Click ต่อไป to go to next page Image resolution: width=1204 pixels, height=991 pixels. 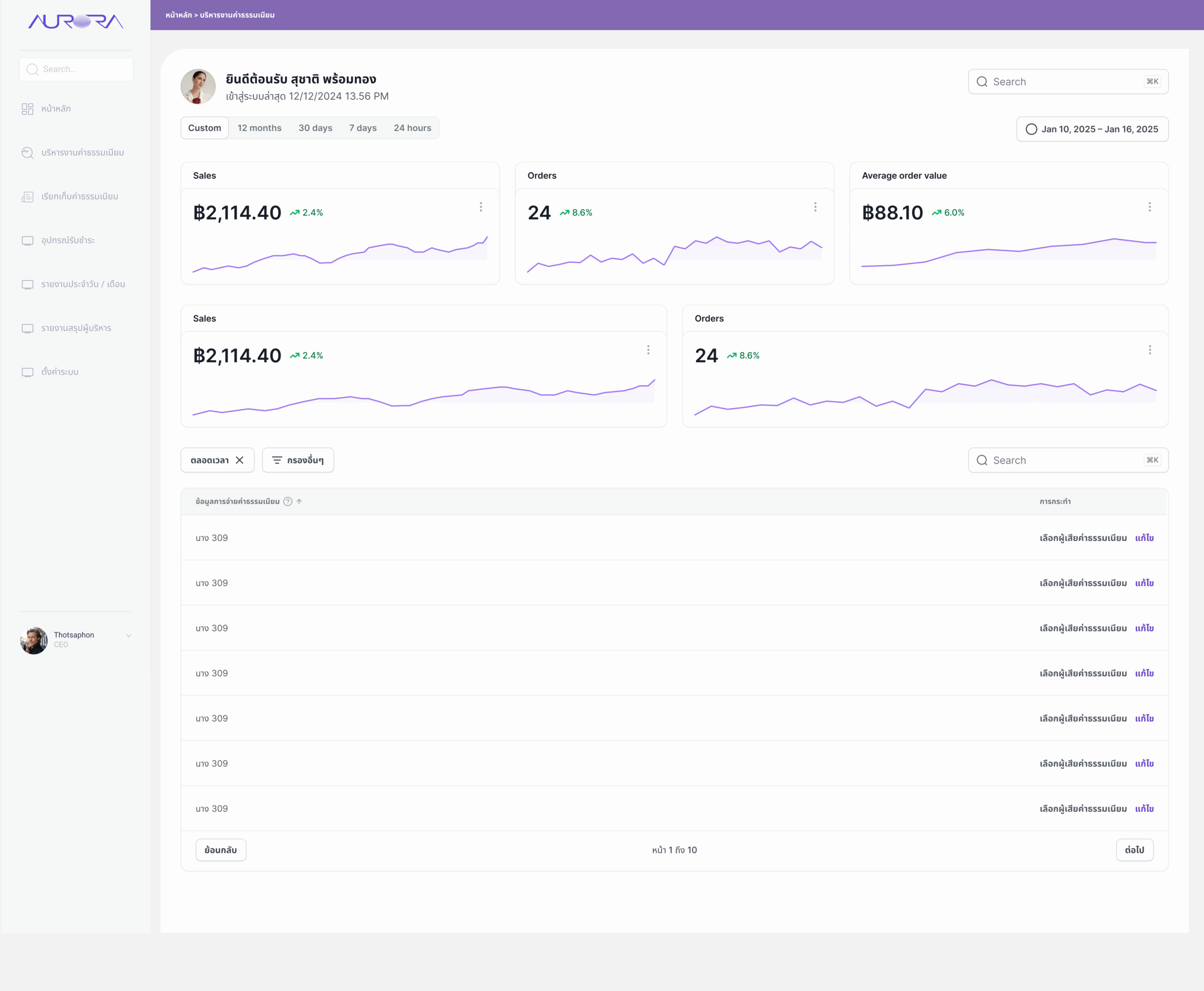click(x=1134, y=850)
